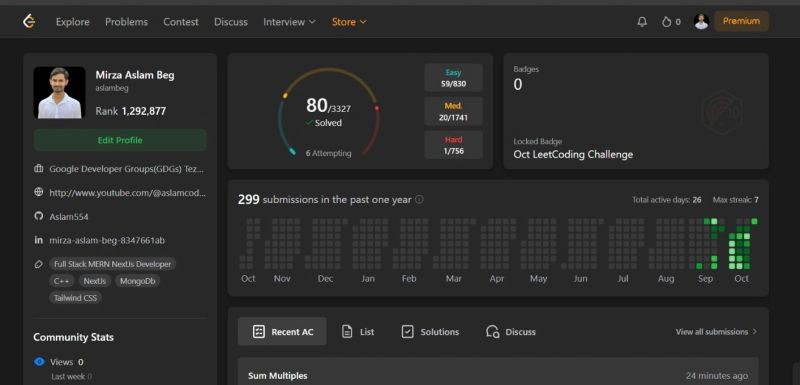Open the youtube.com/@aslamcod link
The height and width of the screenshot is (385, 800).
(128, 193)
